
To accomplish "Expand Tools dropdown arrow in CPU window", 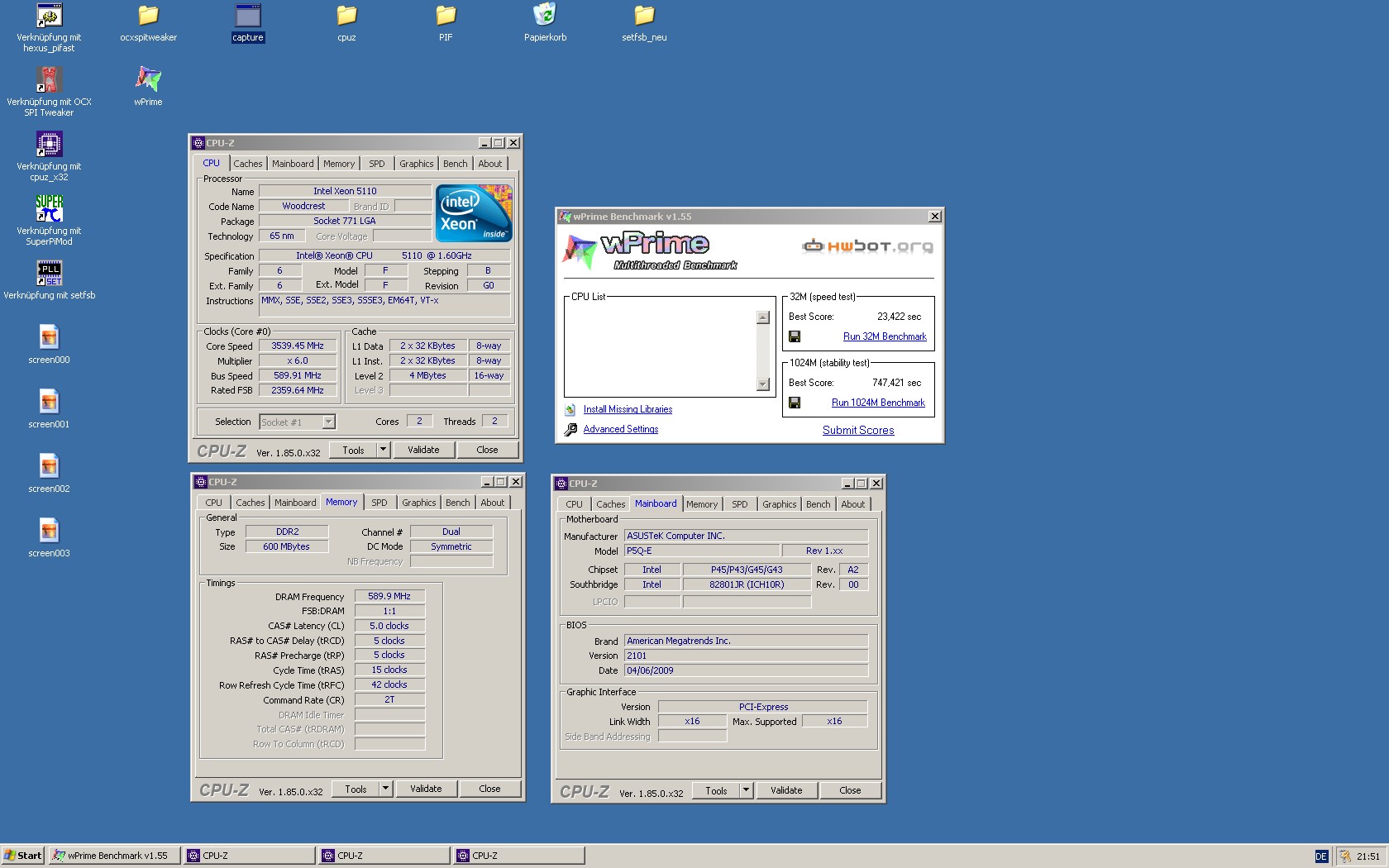I will (x=383, y=450).
